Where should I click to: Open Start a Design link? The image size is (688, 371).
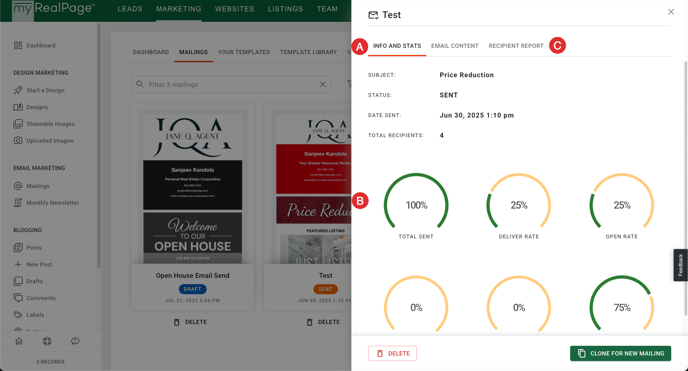[45, 90]
